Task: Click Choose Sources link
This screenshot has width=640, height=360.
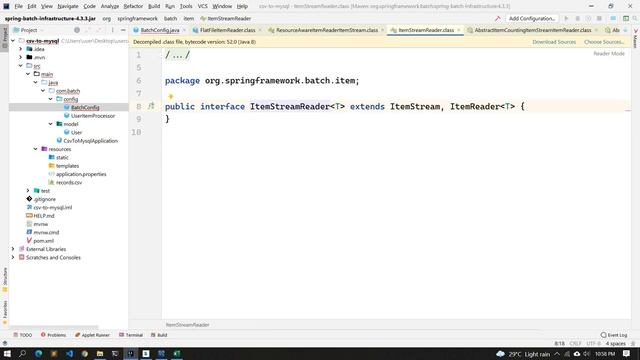Action: click(x=604, y=42)
